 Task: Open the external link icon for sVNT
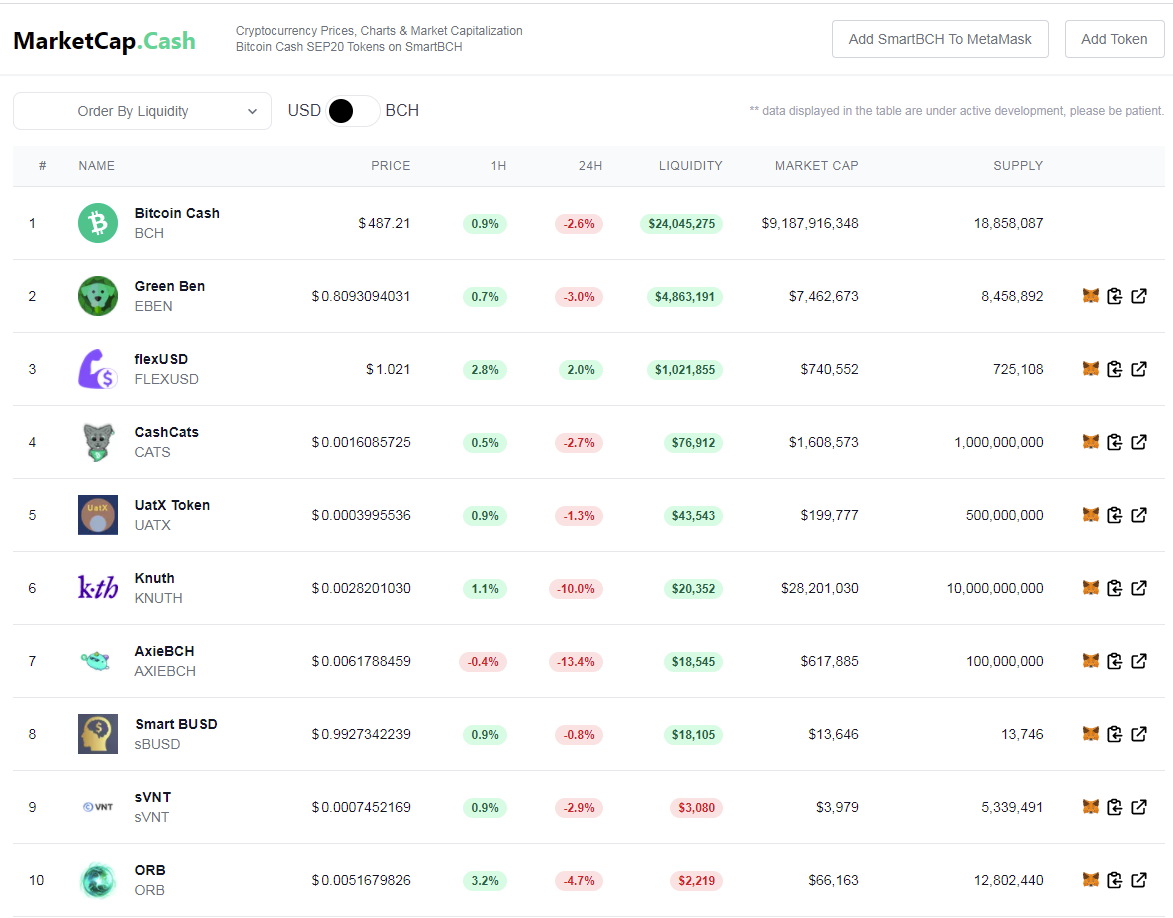(1139, 807)
